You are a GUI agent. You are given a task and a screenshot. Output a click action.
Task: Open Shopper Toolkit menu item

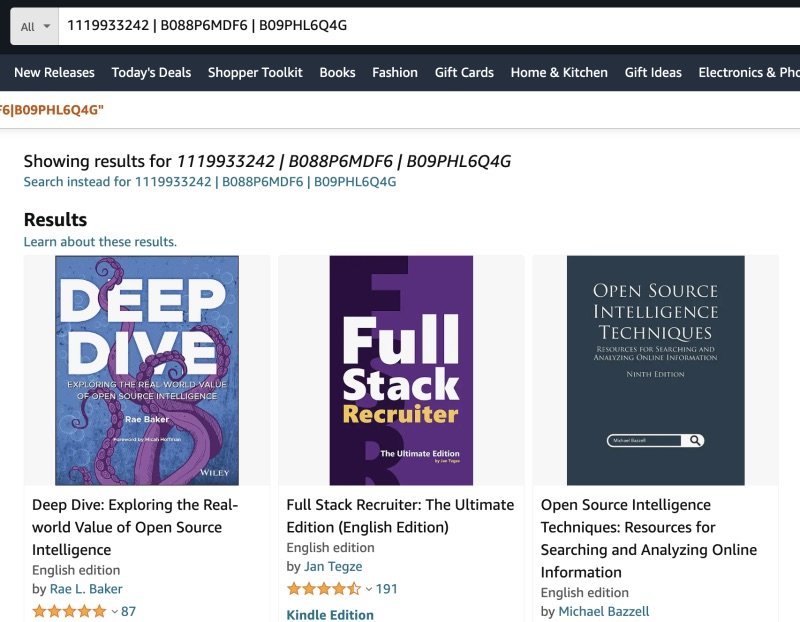pos(255,72)
